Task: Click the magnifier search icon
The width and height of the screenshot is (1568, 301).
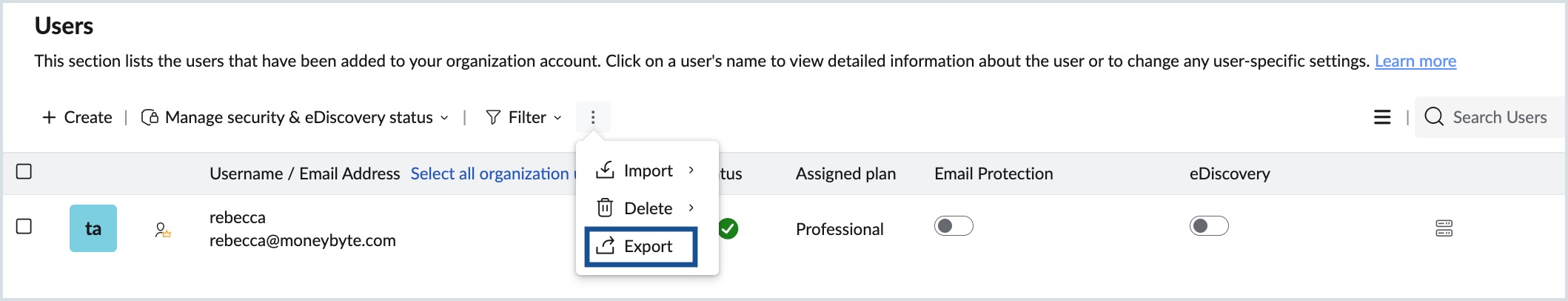Action: [1434, 117]
